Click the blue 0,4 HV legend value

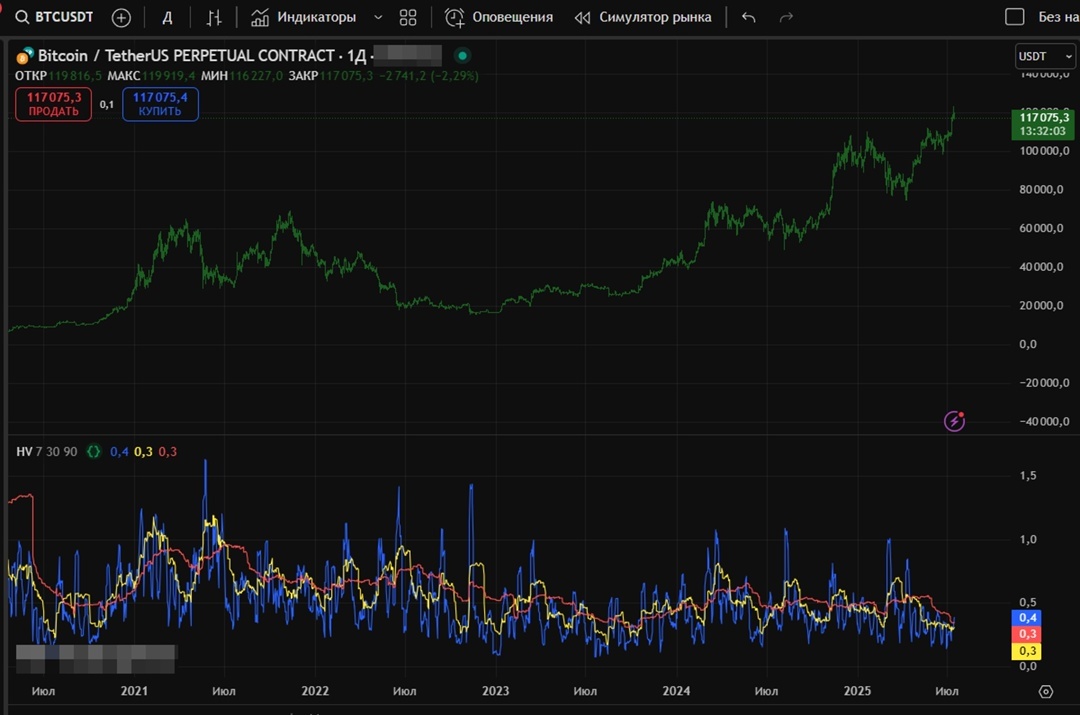click(119, 452)
